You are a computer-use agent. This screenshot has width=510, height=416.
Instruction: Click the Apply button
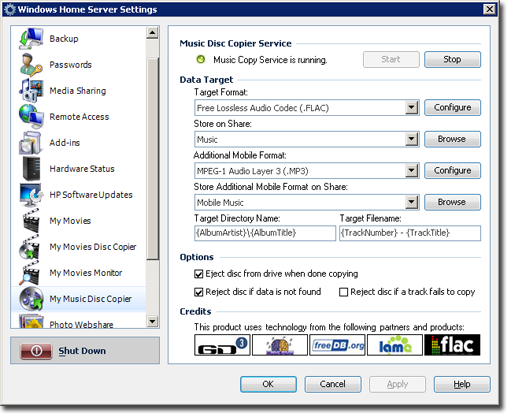(x=397, y=384)
